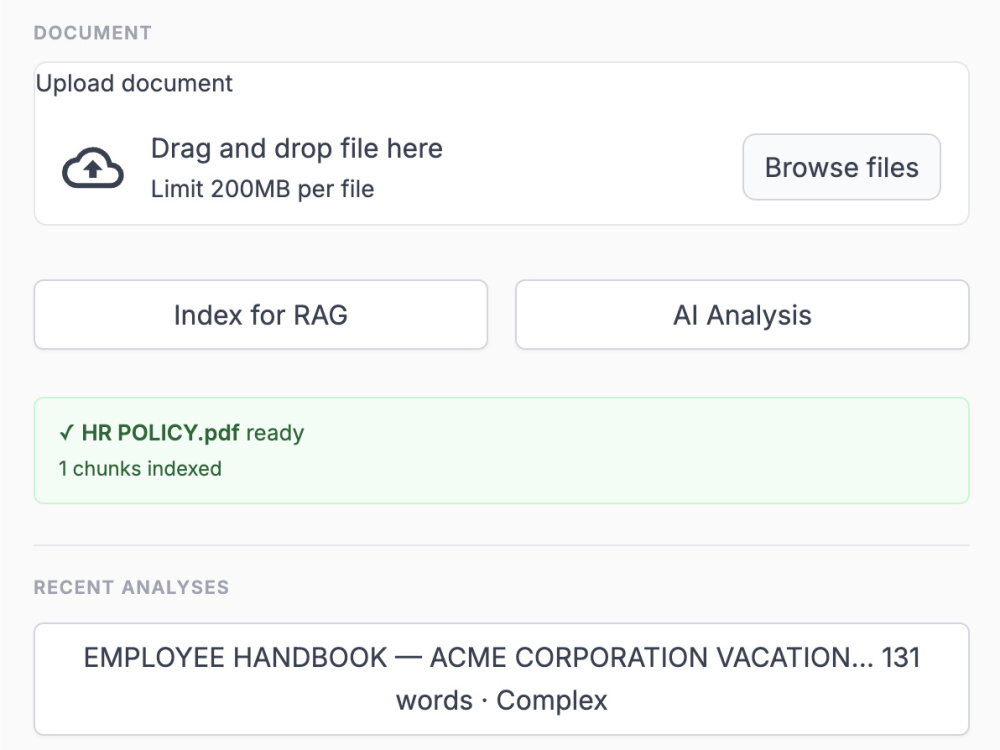This screenshot has width=1000, height=750.
Task: Click the 'DOCUMENT' section heading
Action: (x=92, y=33)
